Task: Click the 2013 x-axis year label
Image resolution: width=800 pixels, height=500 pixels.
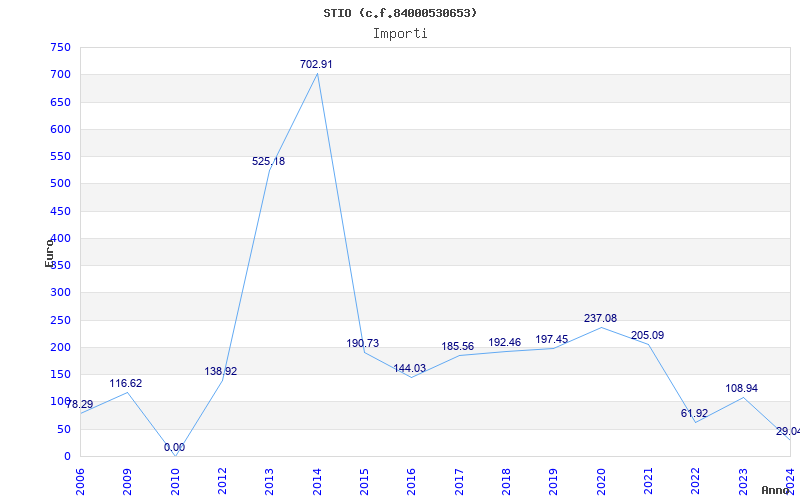Action: coord(269,482)
